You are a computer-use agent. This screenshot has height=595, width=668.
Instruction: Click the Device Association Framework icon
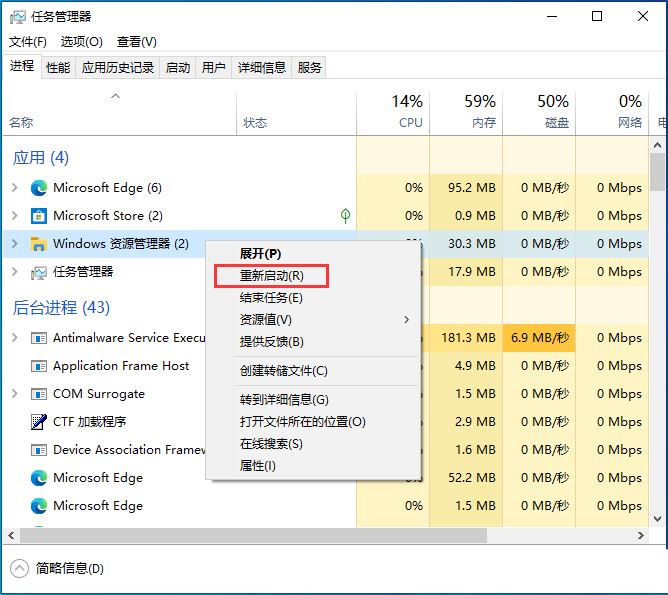[x=39, y=450]
